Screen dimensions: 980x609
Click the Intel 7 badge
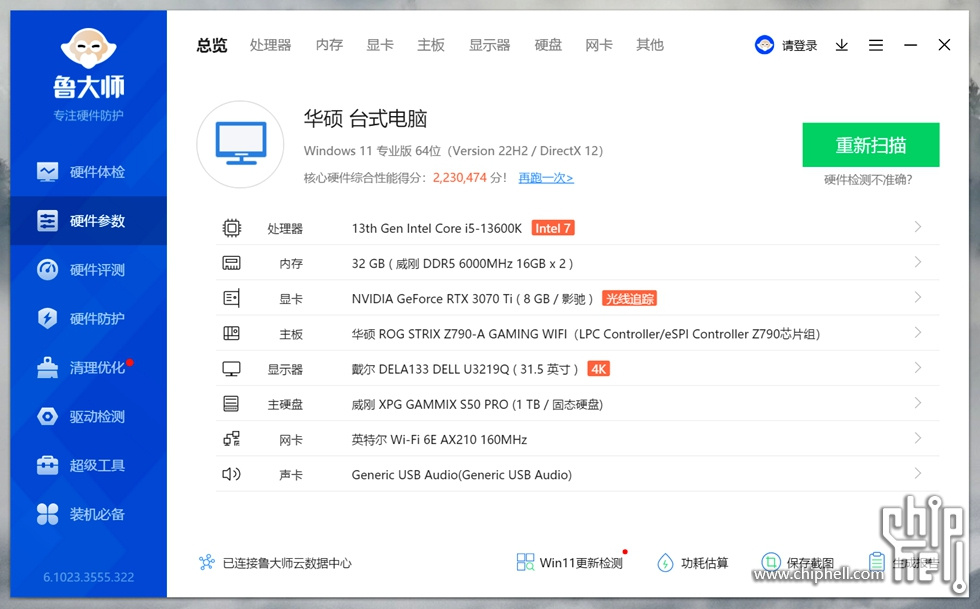point(552,228)
